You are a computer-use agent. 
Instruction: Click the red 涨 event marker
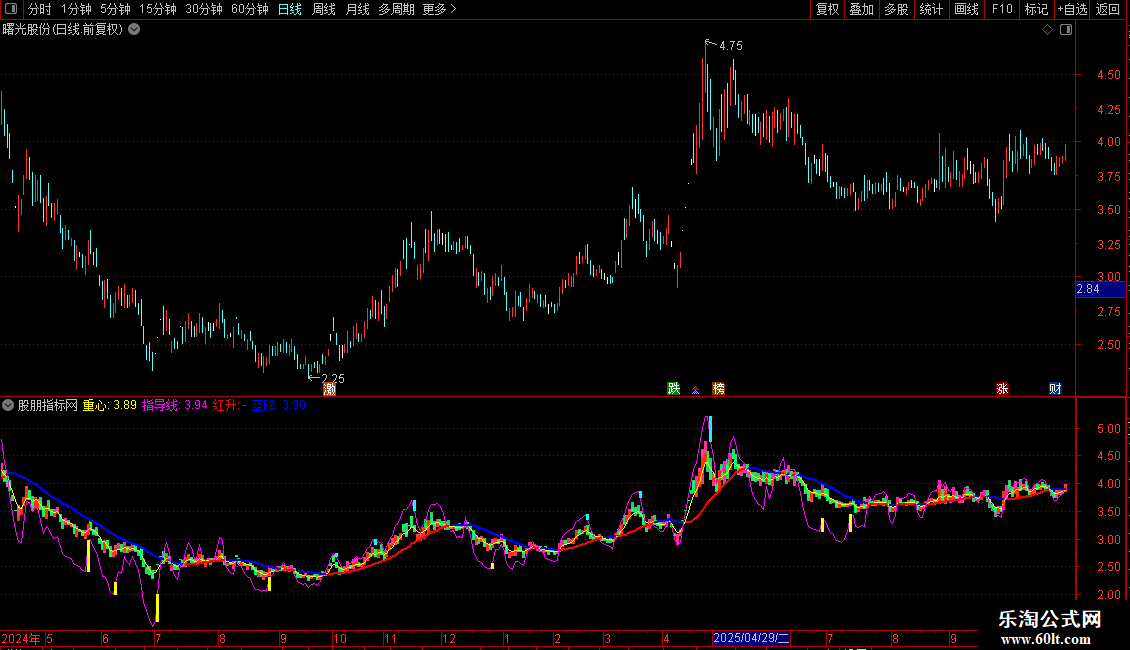pyautogui.click(x=1002, y=388)
